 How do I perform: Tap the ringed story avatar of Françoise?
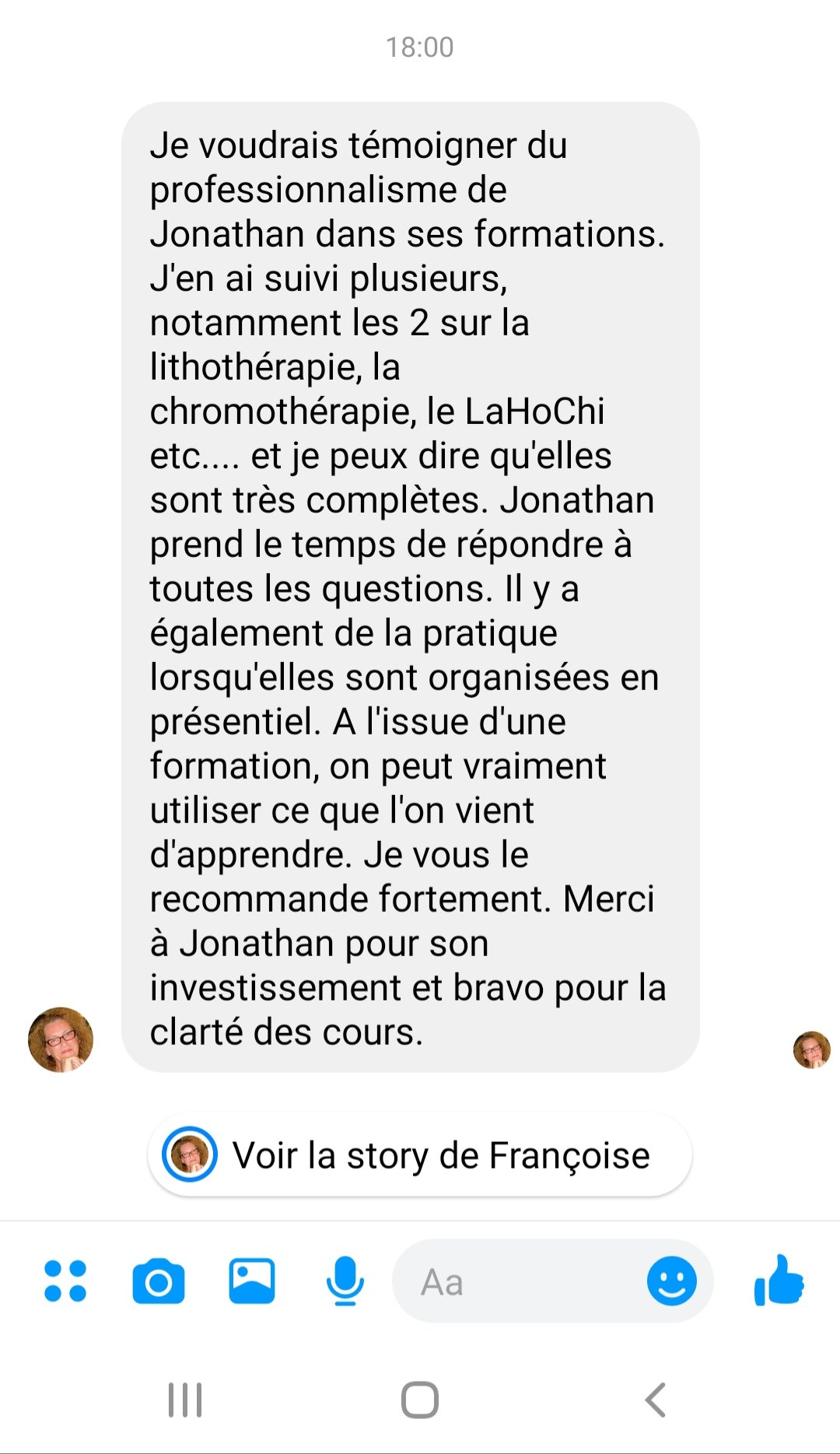pos(190,1154)
